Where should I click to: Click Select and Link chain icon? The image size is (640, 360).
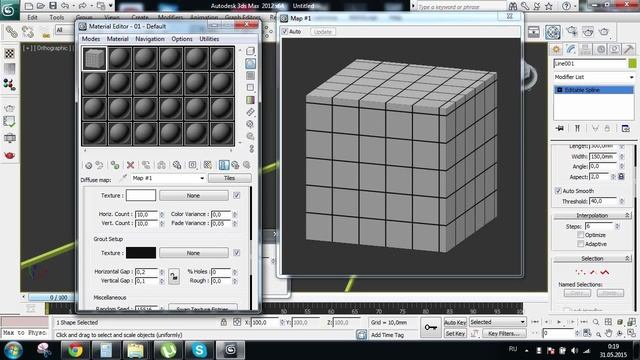pyautogui.click(x=11, y=32)
